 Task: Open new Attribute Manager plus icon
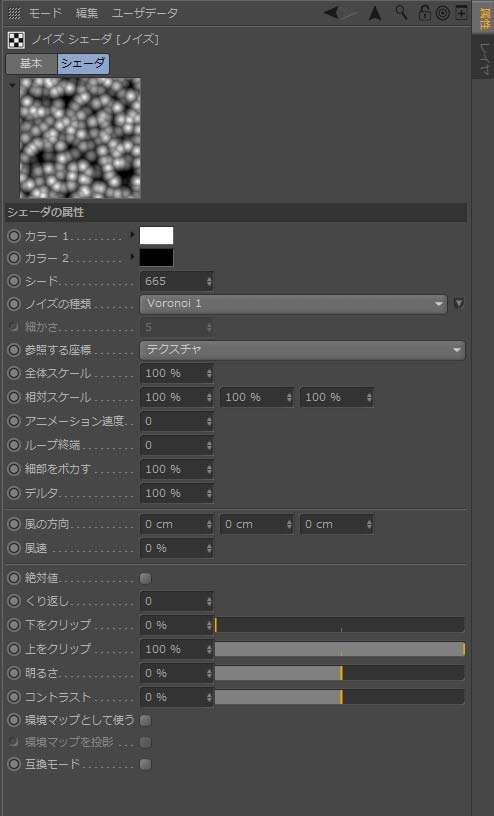tap(461, 12)
